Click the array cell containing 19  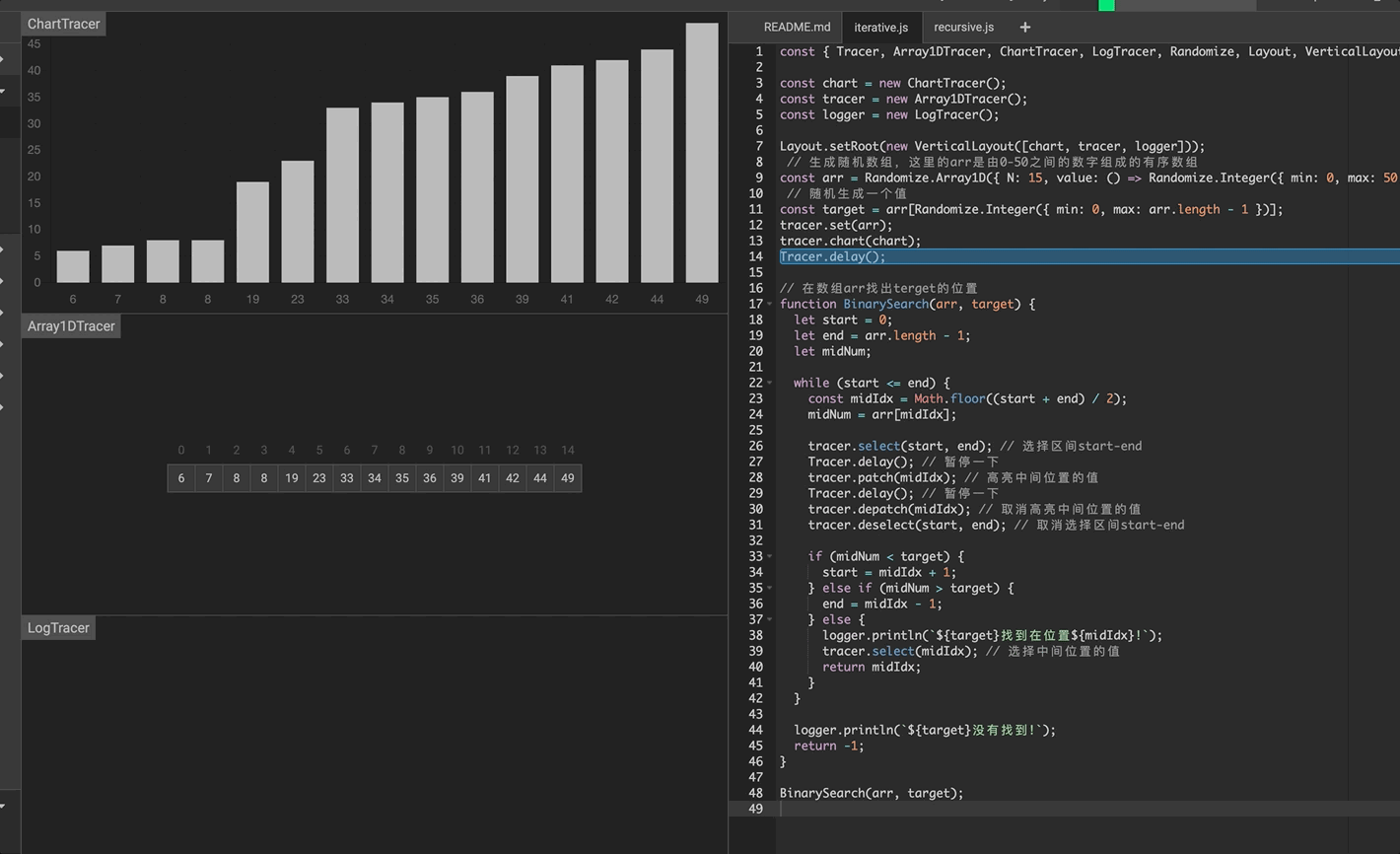click(292, 478)
